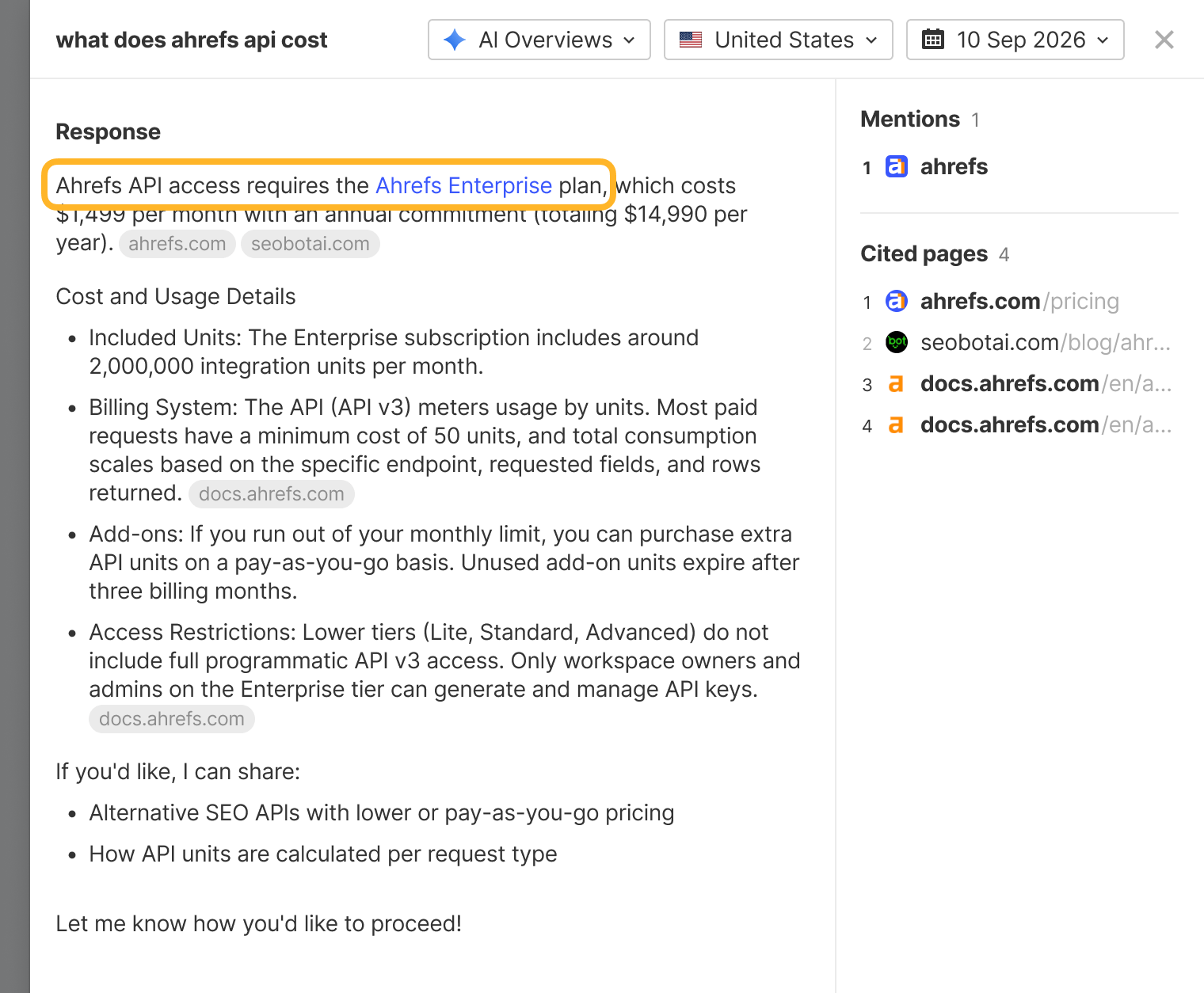Click the favicon of cited page 4
Image resolution: width=1204 pixels, height=993 pixels.
click(x=897, y=424)
